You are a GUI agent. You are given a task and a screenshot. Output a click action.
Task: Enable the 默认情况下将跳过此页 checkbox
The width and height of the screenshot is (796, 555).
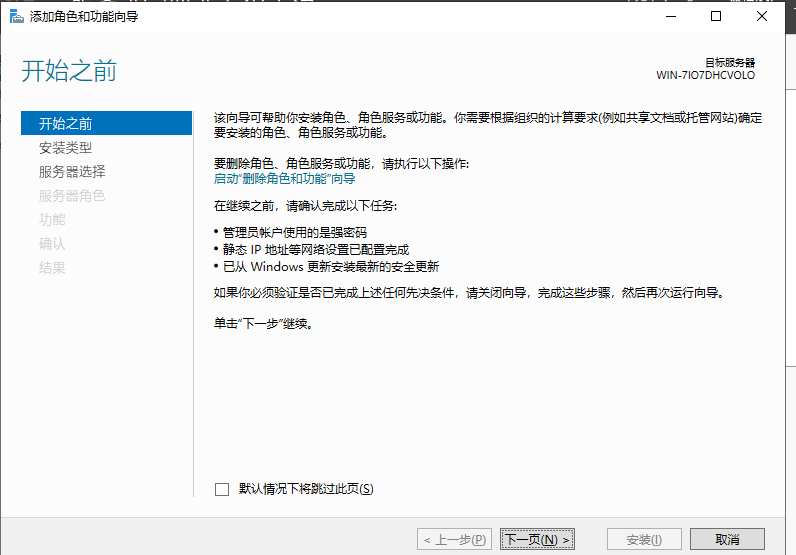222,489
